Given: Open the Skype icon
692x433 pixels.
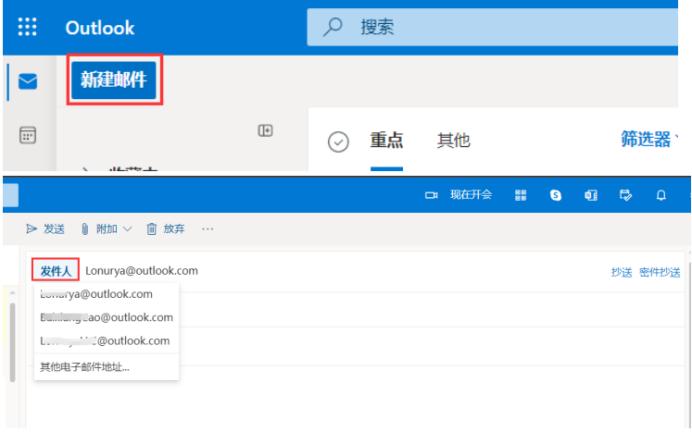Looking at the screenshot, I should (556, 195).
